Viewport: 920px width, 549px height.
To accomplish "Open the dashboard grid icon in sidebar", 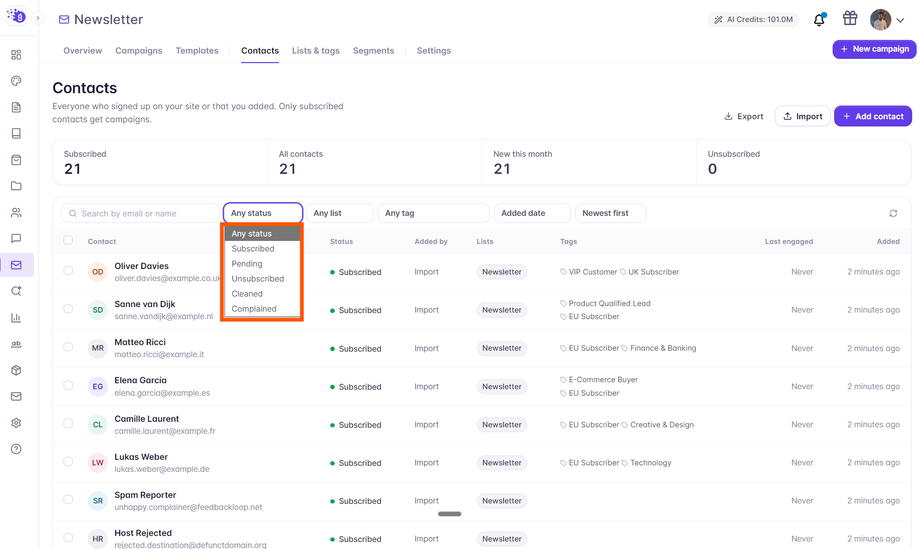I will tap(16, 55).
